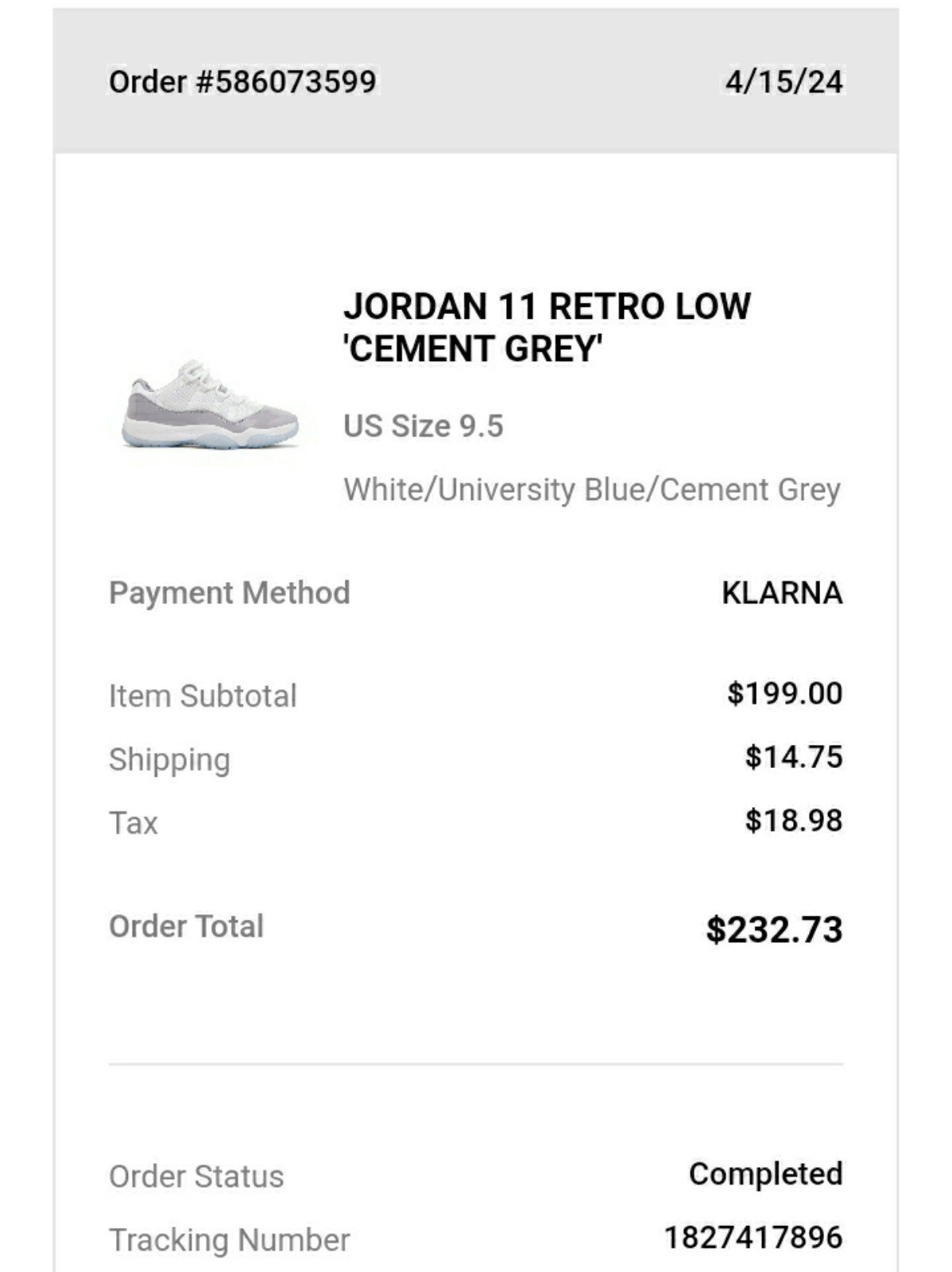
Task: Select the $199.00 subtotal amount
Action: pyautogui.click(x=784, y=693)
